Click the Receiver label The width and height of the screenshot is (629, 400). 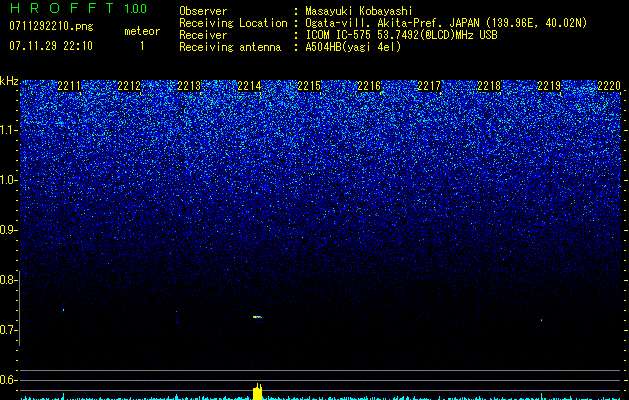click(203, 35)
